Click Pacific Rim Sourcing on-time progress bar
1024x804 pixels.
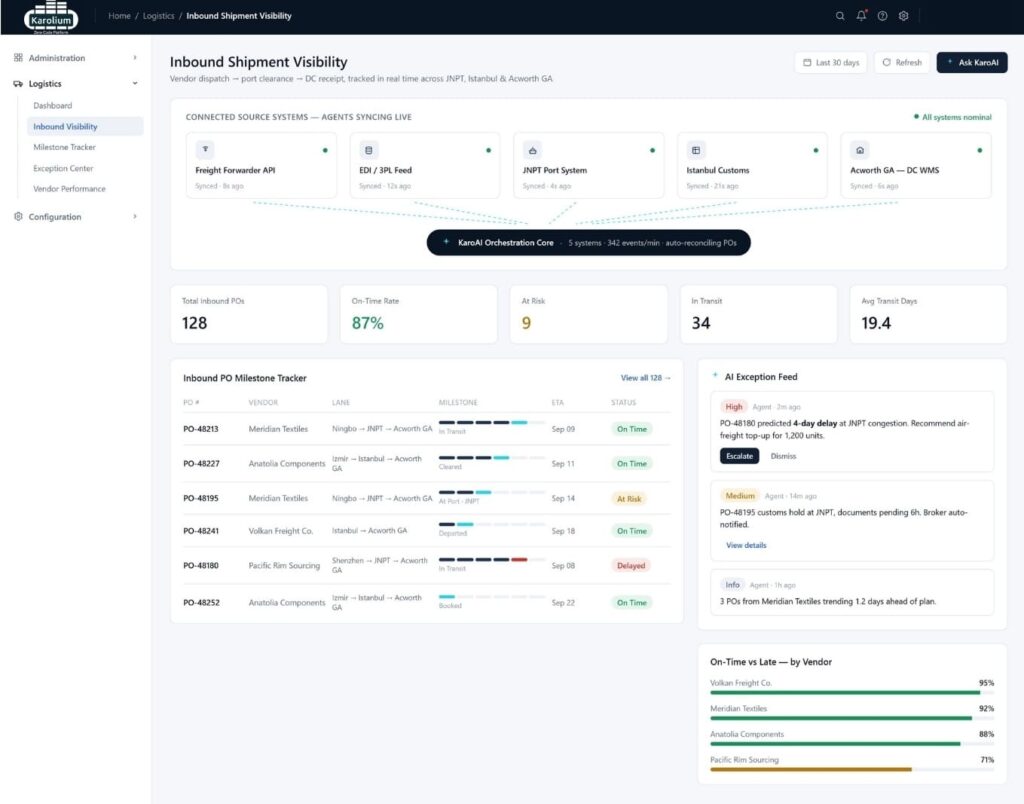[852, 769]
